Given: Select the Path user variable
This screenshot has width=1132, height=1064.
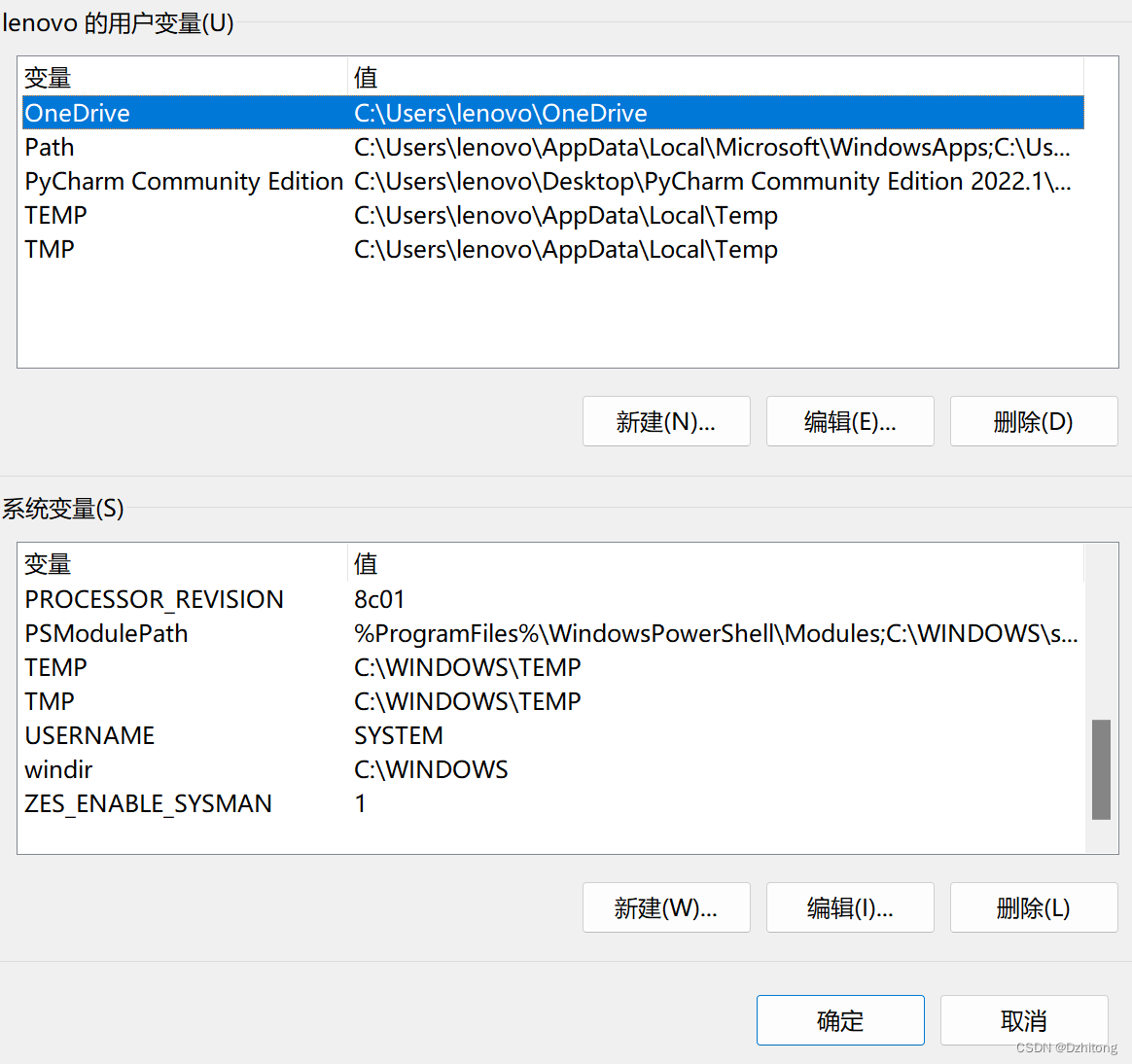Looking at the screenshot, I should (553, 147).
